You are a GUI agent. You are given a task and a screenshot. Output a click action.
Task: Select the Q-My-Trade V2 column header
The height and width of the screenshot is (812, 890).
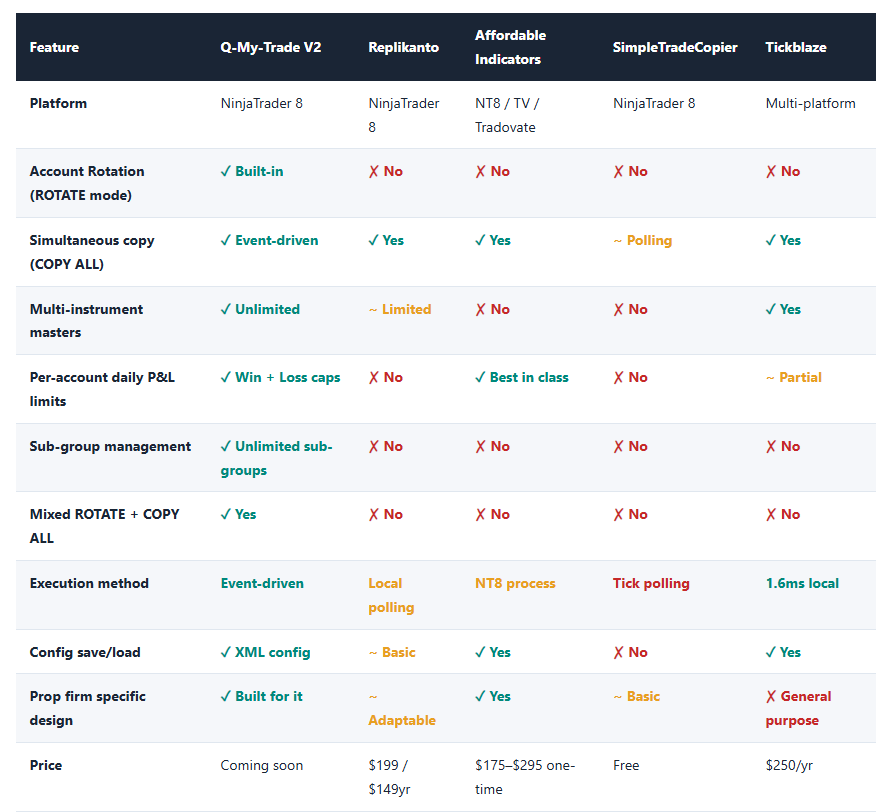tap(271, 47)
